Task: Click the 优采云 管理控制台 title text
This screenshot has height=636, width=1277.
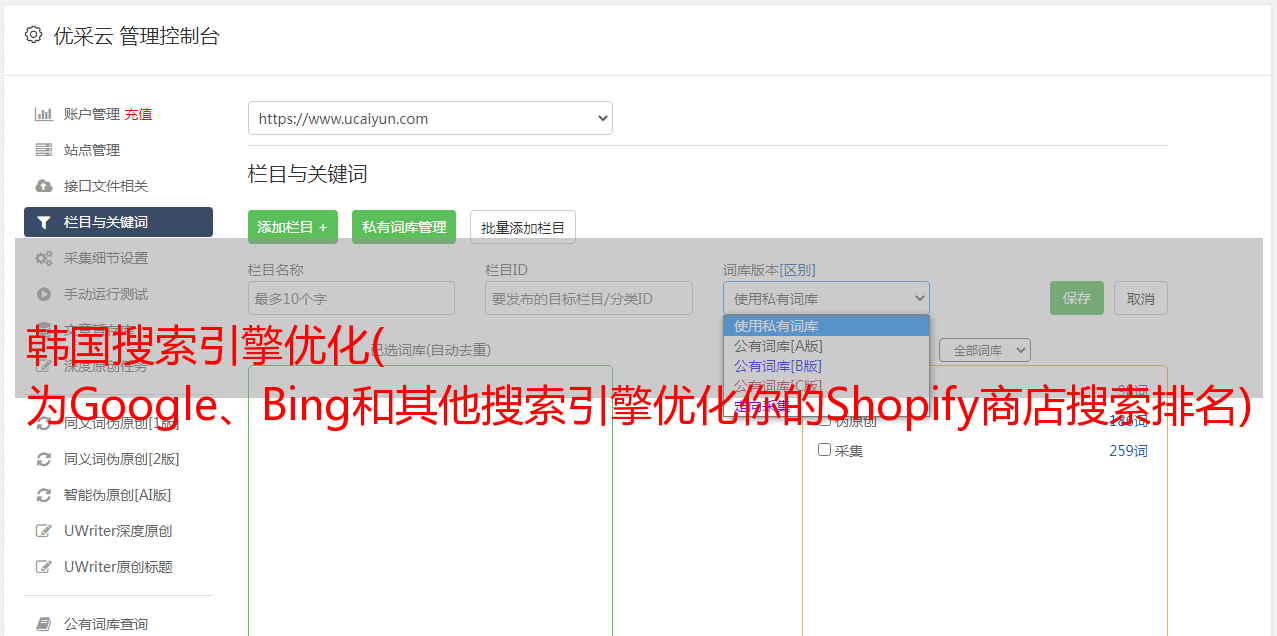Action: 136,36
